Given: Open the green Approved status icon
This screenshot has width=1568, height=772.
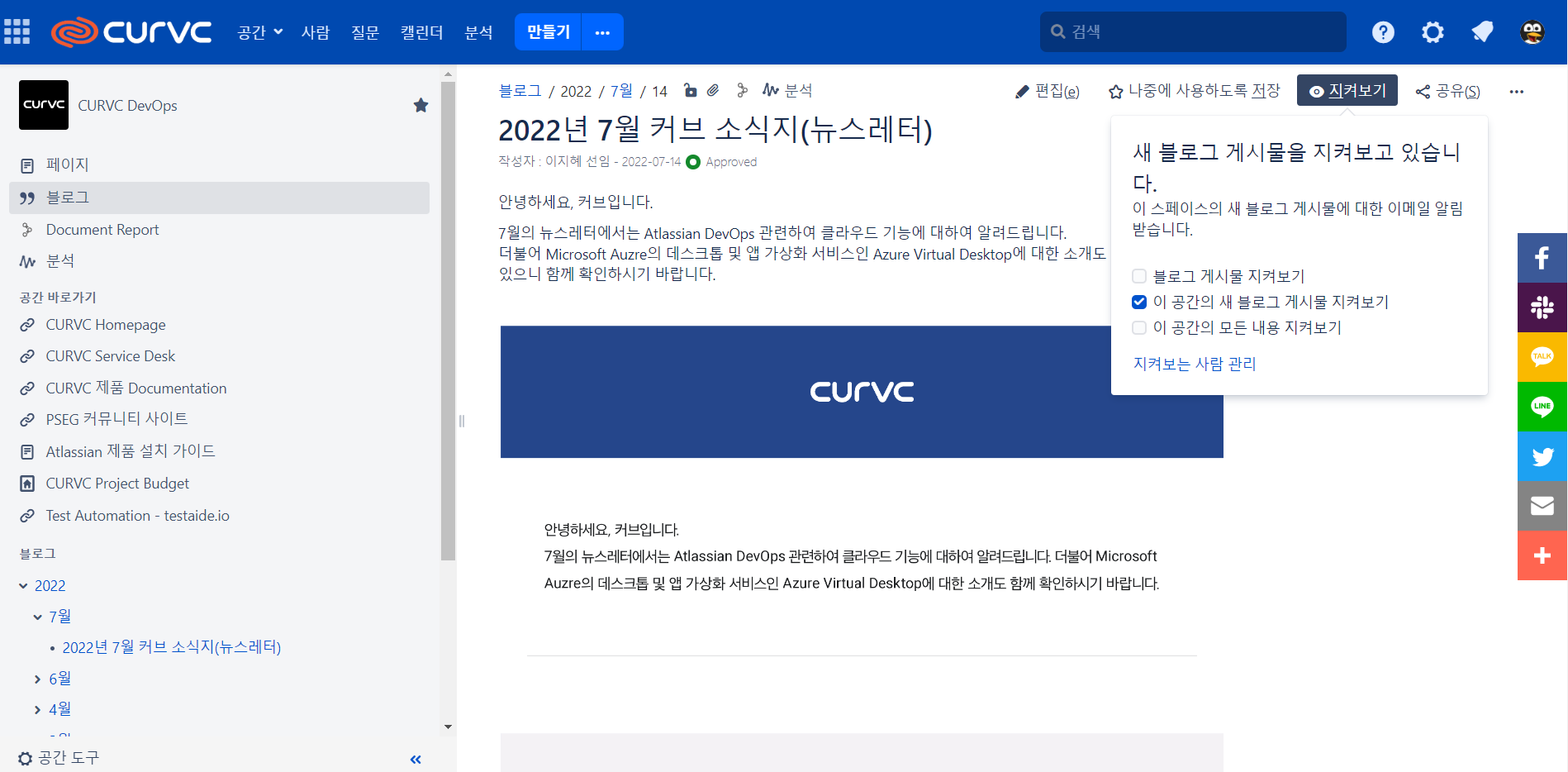Looking at the screenshot, I should tap(693, 162).
